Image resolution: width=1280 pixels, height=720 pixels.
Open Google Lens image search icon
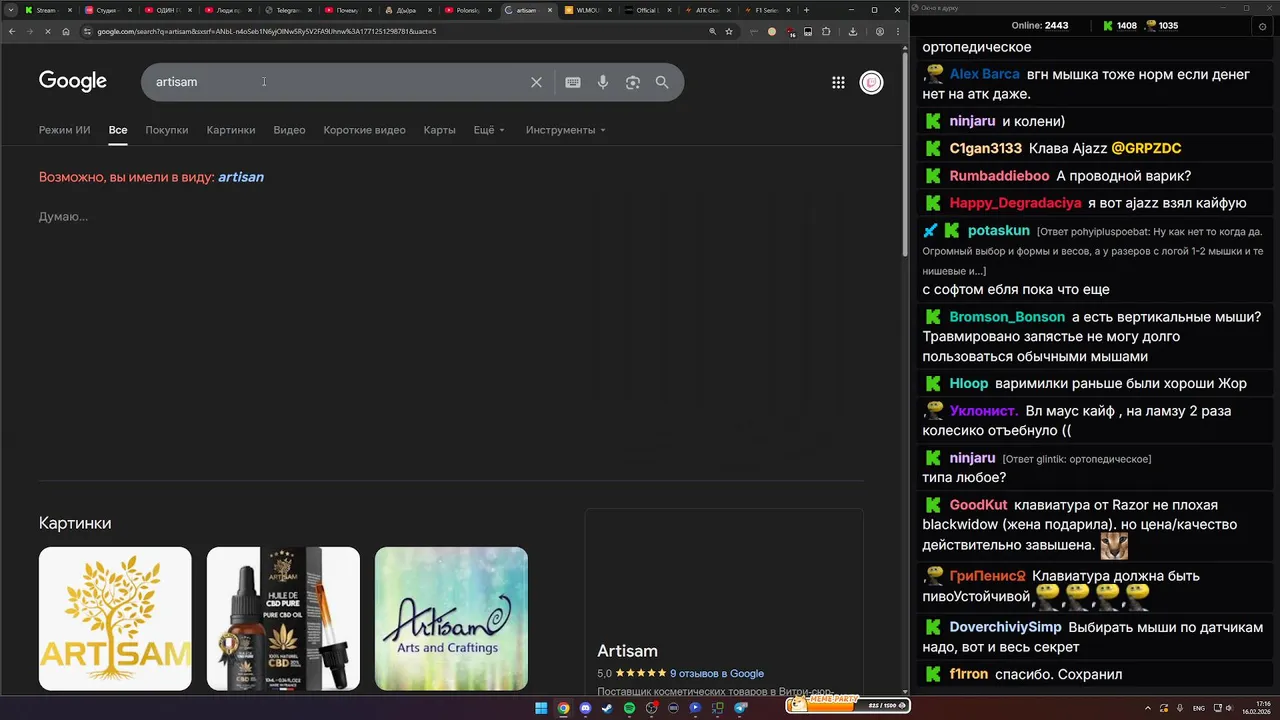tap(632, 82)
